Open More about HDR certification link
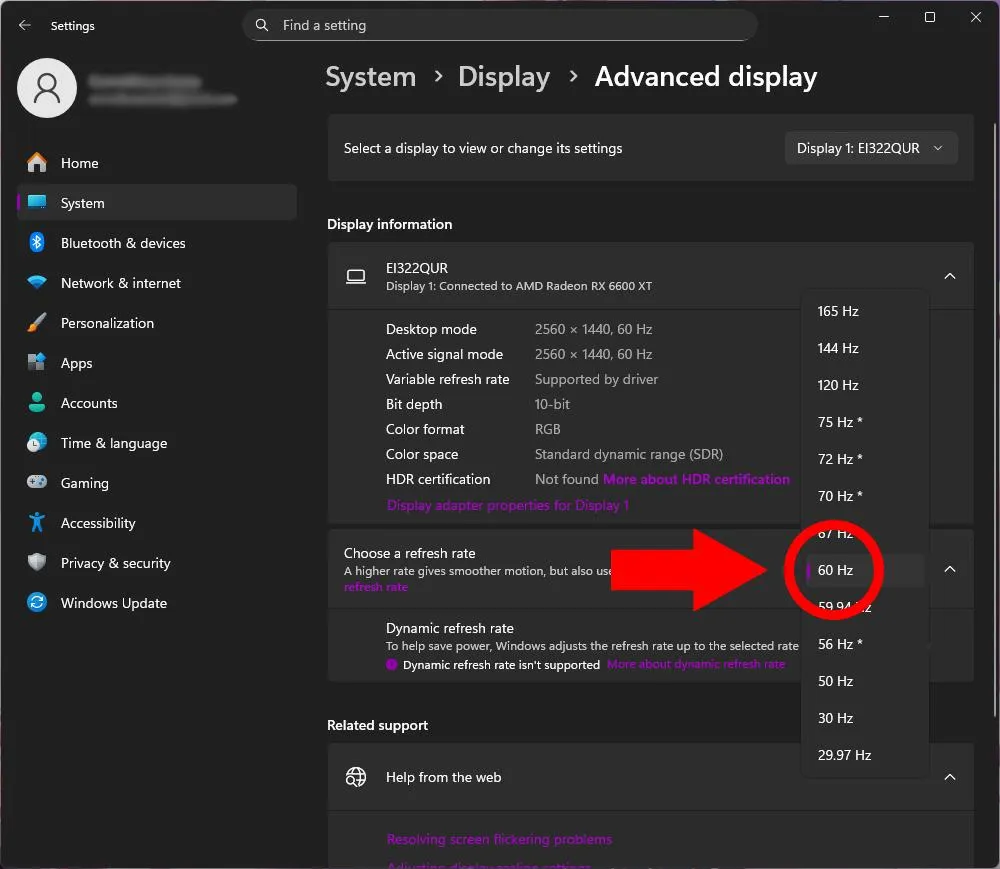 (x=696, y=479)
